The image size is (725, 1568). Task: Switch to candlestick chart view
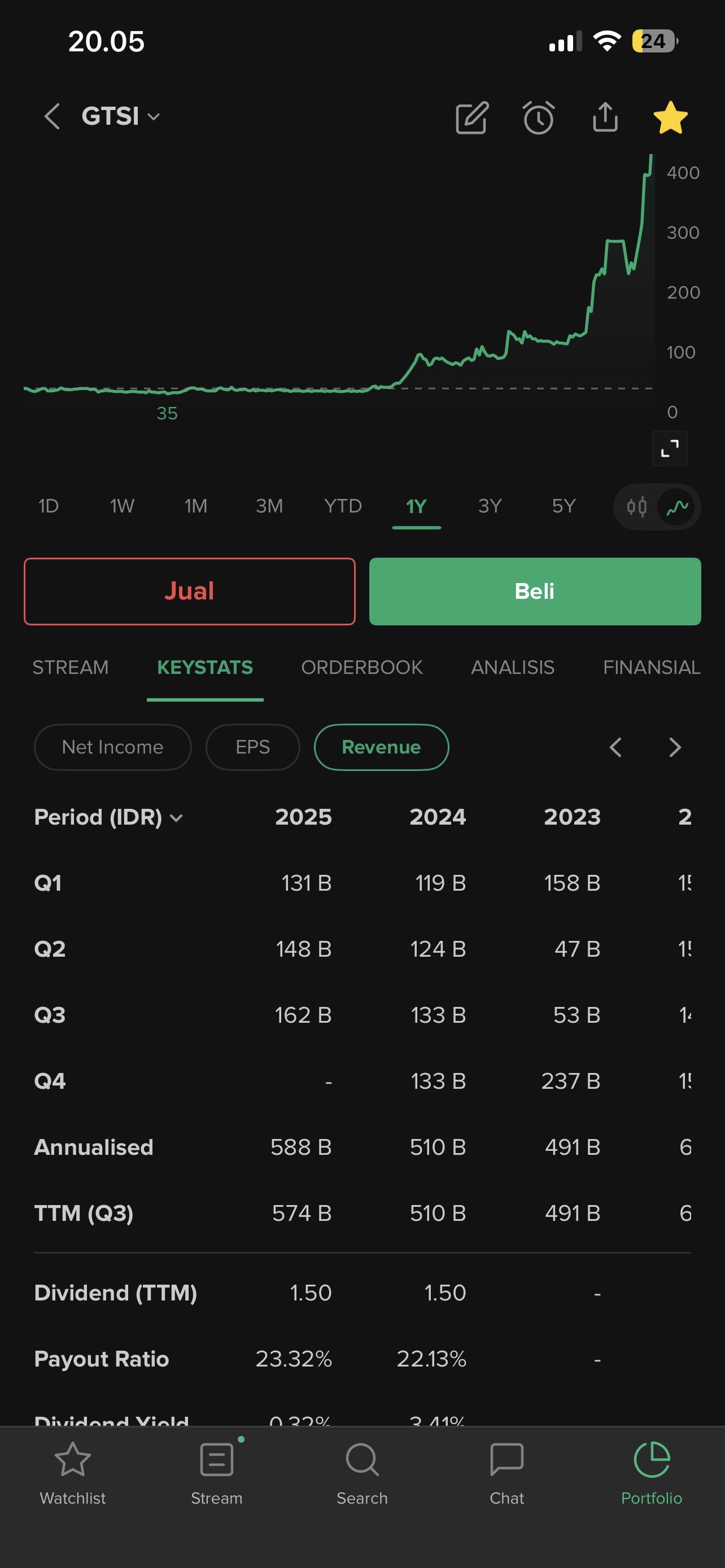point(637,506)
